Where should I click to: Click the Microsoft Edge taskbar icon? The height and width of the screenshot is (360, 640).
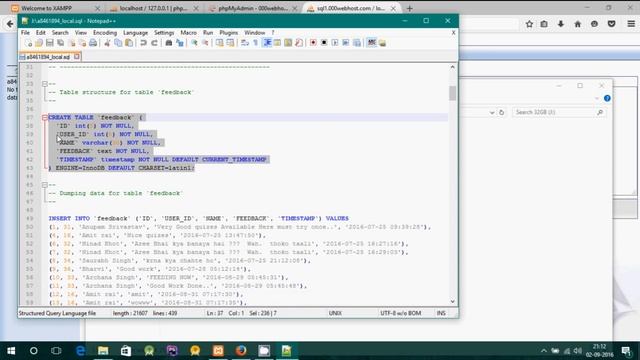(80, 351)
